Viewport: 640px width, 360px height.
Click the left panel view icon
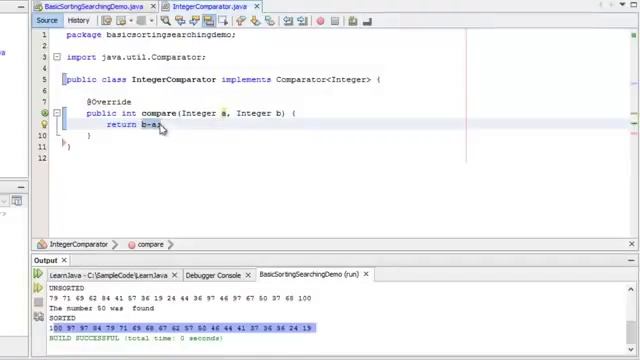click(17, 201)
